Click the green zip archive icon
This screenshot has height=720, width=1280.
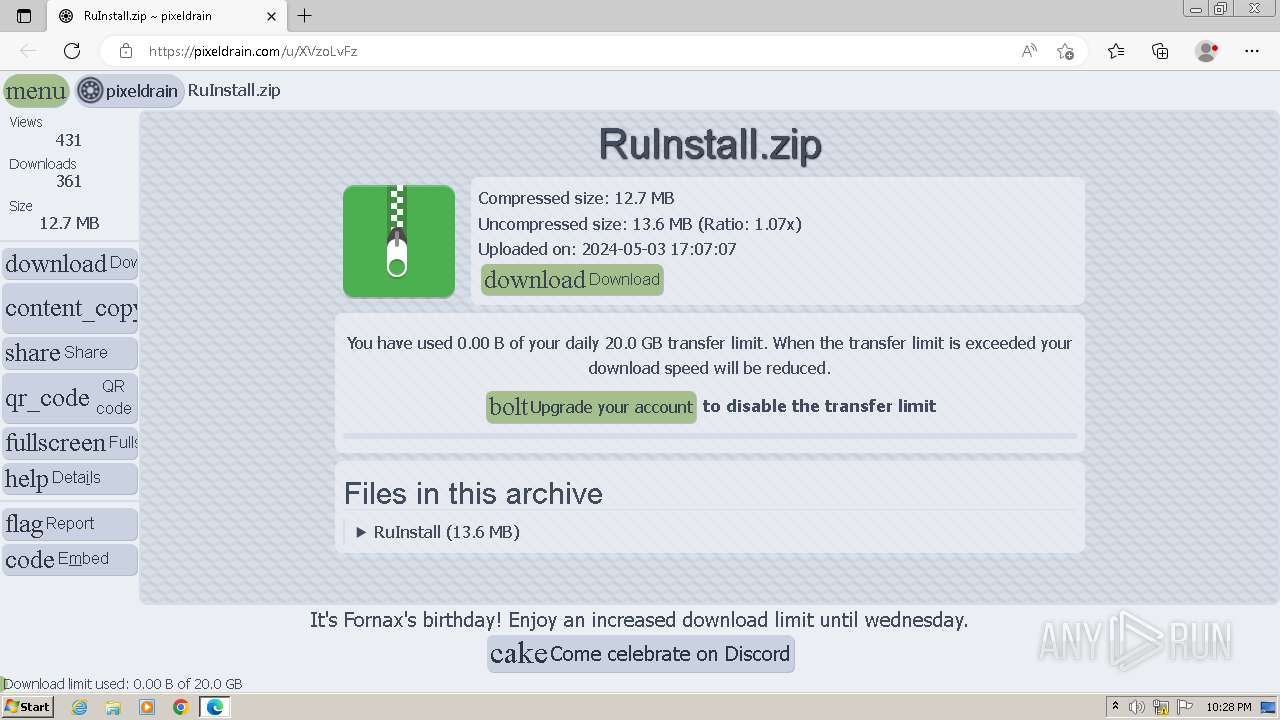pos(399,241)
